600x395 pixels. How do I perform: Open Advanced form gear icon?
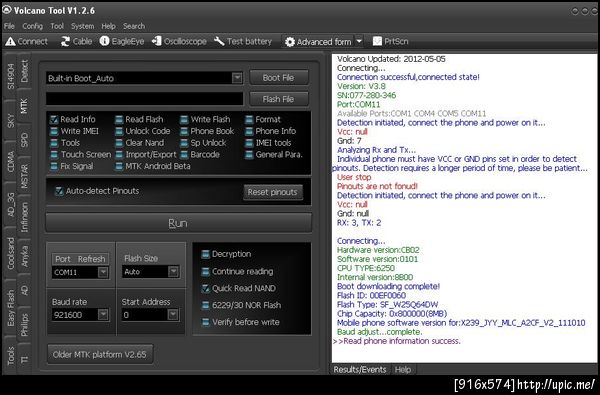[290, 42]
